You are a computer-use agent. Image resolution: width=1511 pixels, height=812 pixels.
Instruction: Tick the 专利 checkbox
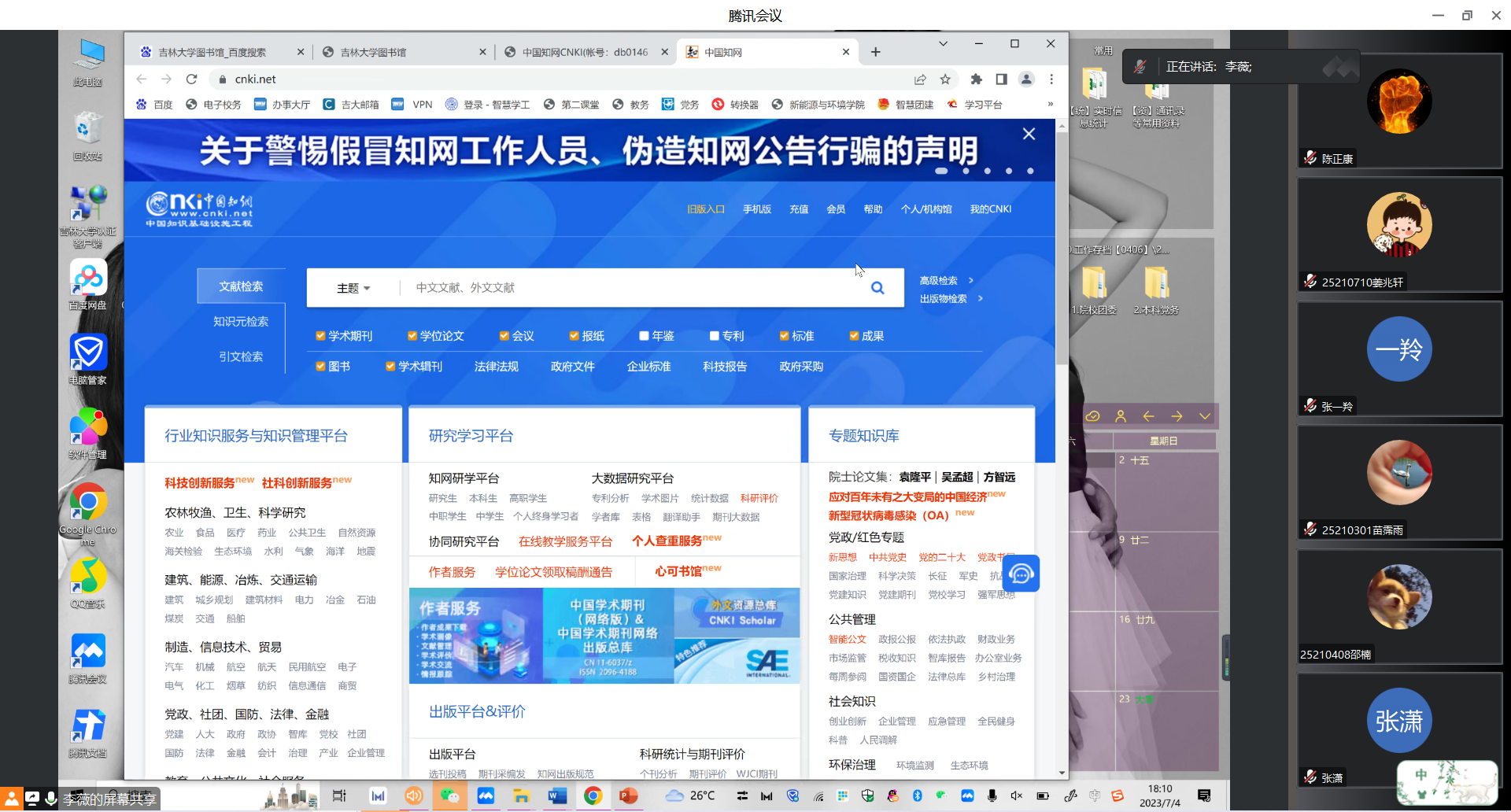pos(714,336)
